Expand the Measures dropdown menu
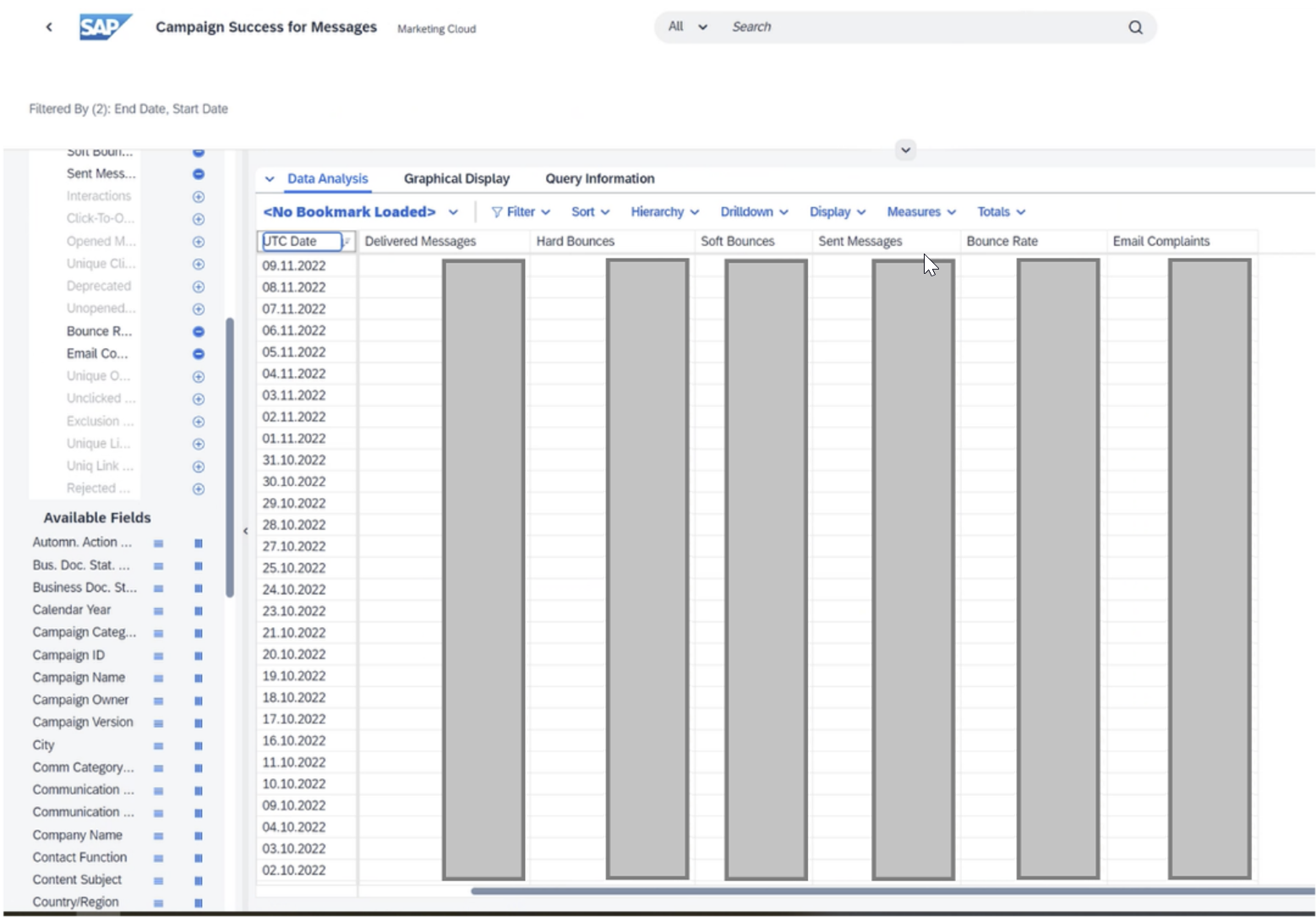The image size is (1316, 917). [x=920, y=212]
